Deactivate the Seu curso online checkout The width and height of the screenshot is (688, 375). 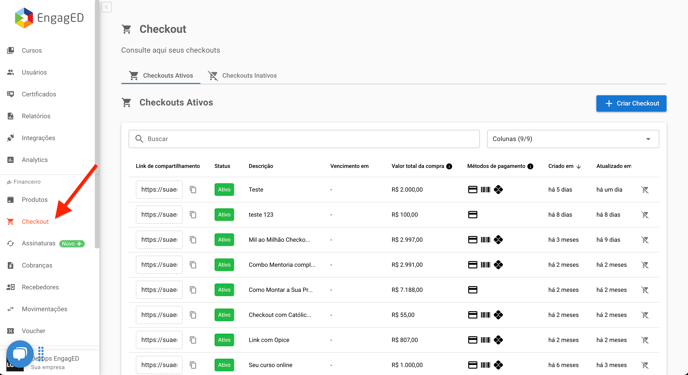(645, 365)
